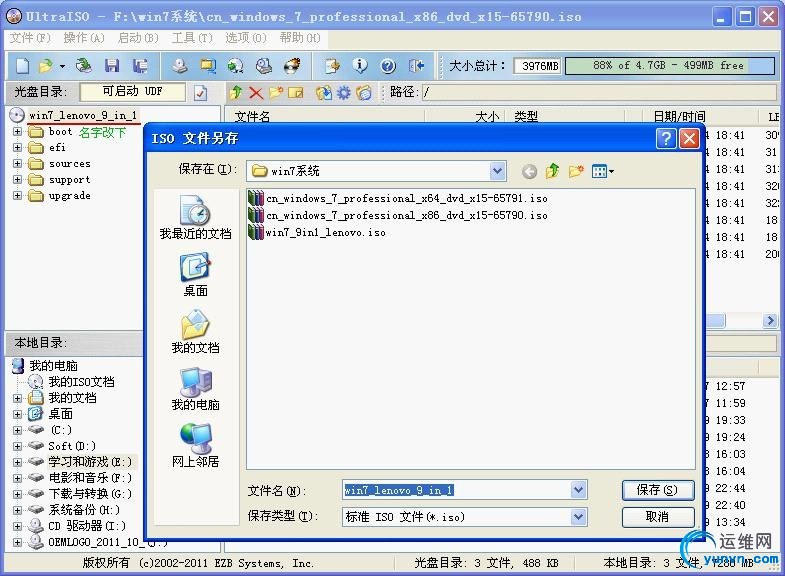Click the 文件名 input field
The height and width of the screenshot is (576, 785).
[457, 490]
